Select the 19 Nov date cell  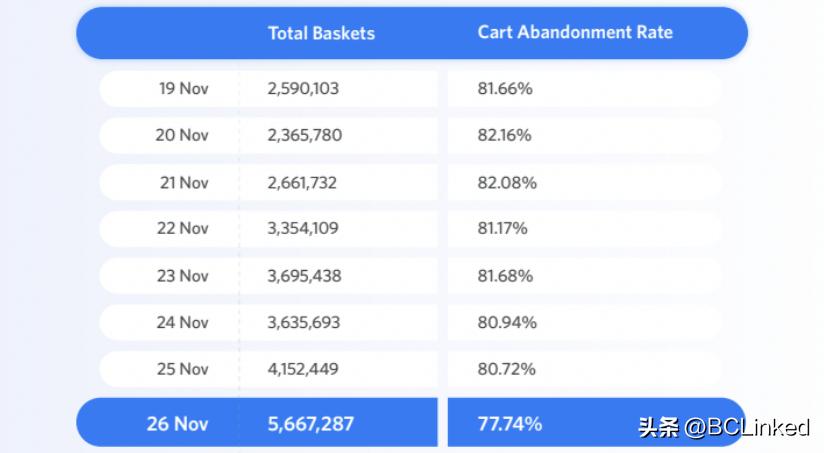pyautogui.click(x=184, y=88)
